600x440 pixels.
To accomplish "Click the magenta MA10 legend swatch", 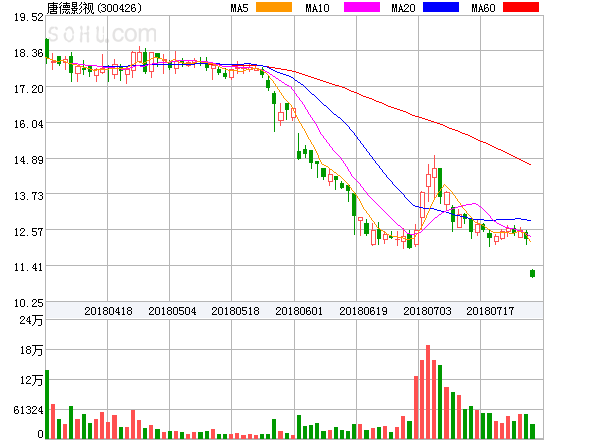I will click(x=362, y=7).
